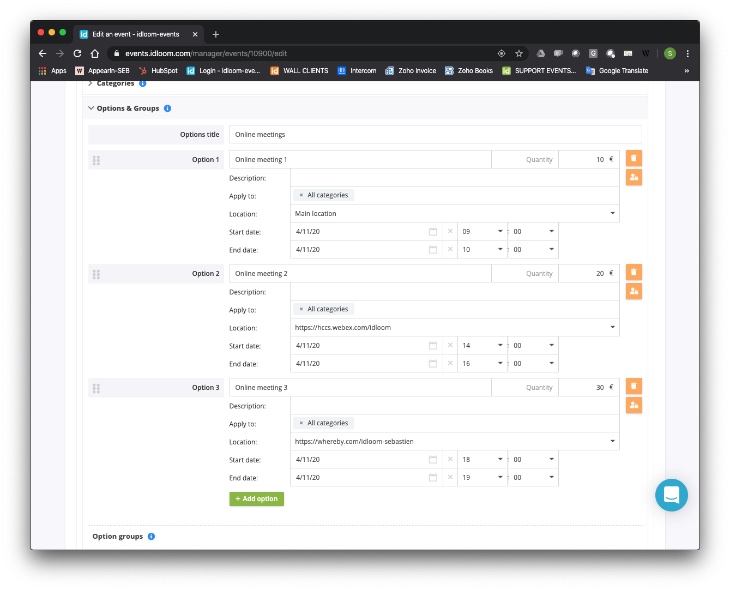
Task: Click info icon next to Options & Groups
Action: coord(168,109)
